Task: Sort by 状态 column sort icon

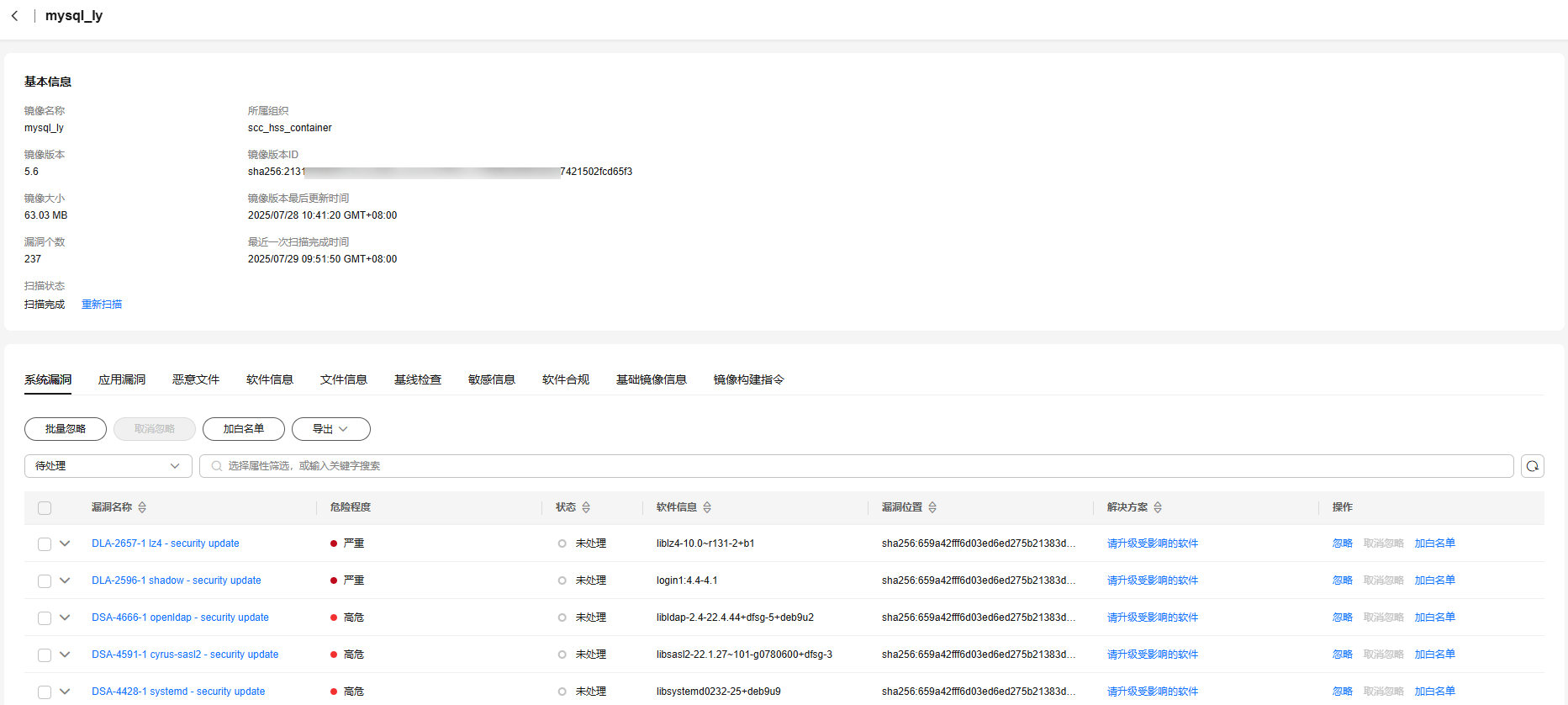Action: (x=586, y=507)
